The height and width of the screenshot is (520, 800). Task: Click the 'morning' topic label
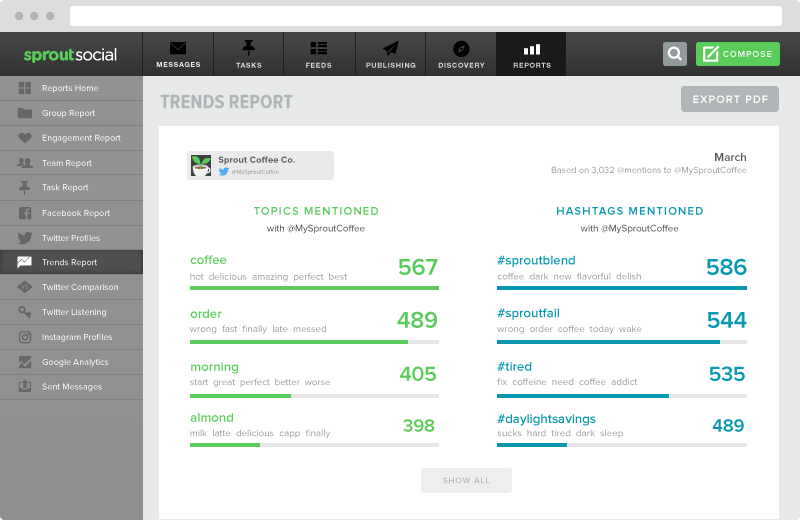pyautogui.click(x=214, y=367)
